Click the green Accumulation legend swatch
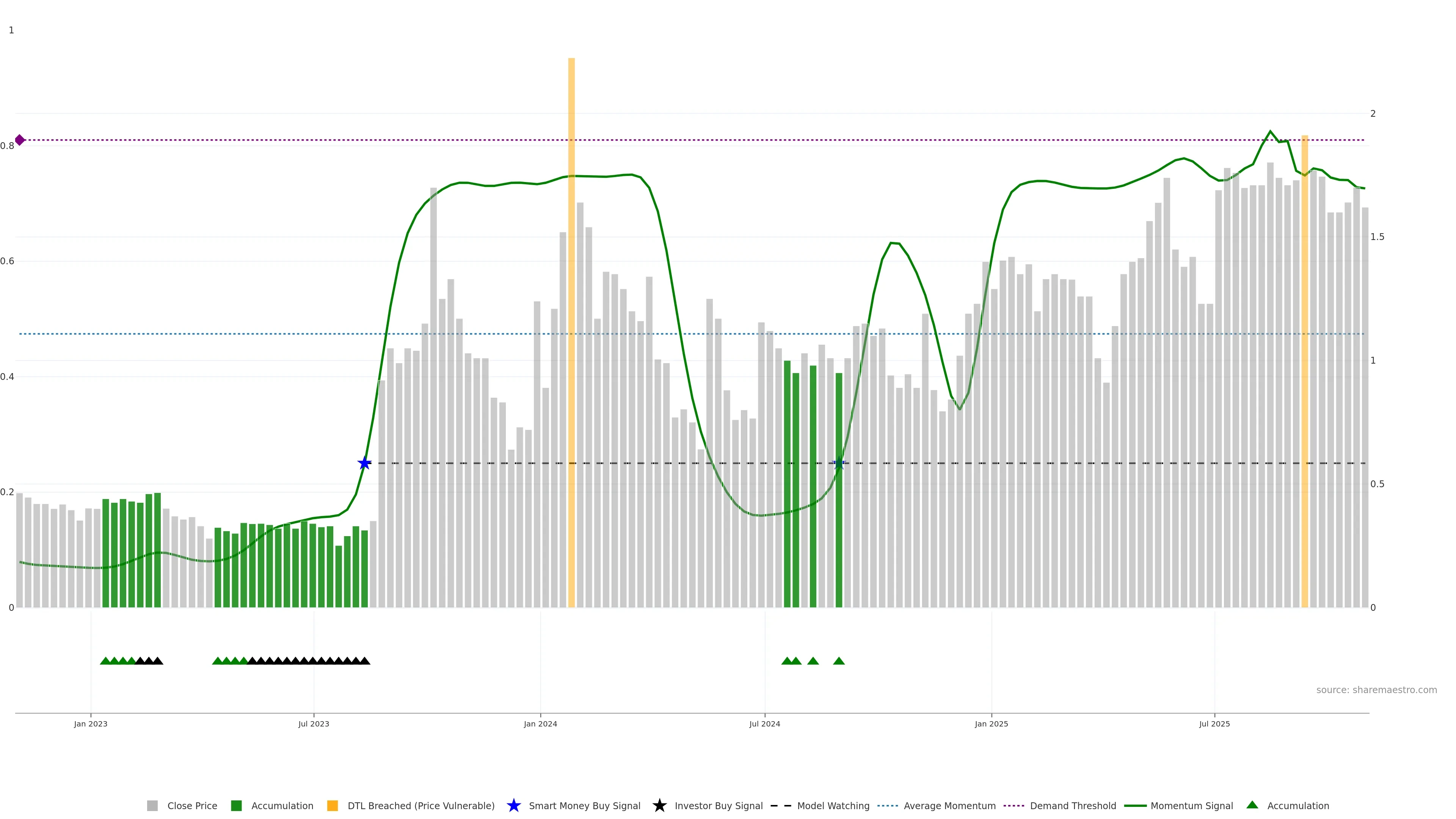 (x=236, y=805)
